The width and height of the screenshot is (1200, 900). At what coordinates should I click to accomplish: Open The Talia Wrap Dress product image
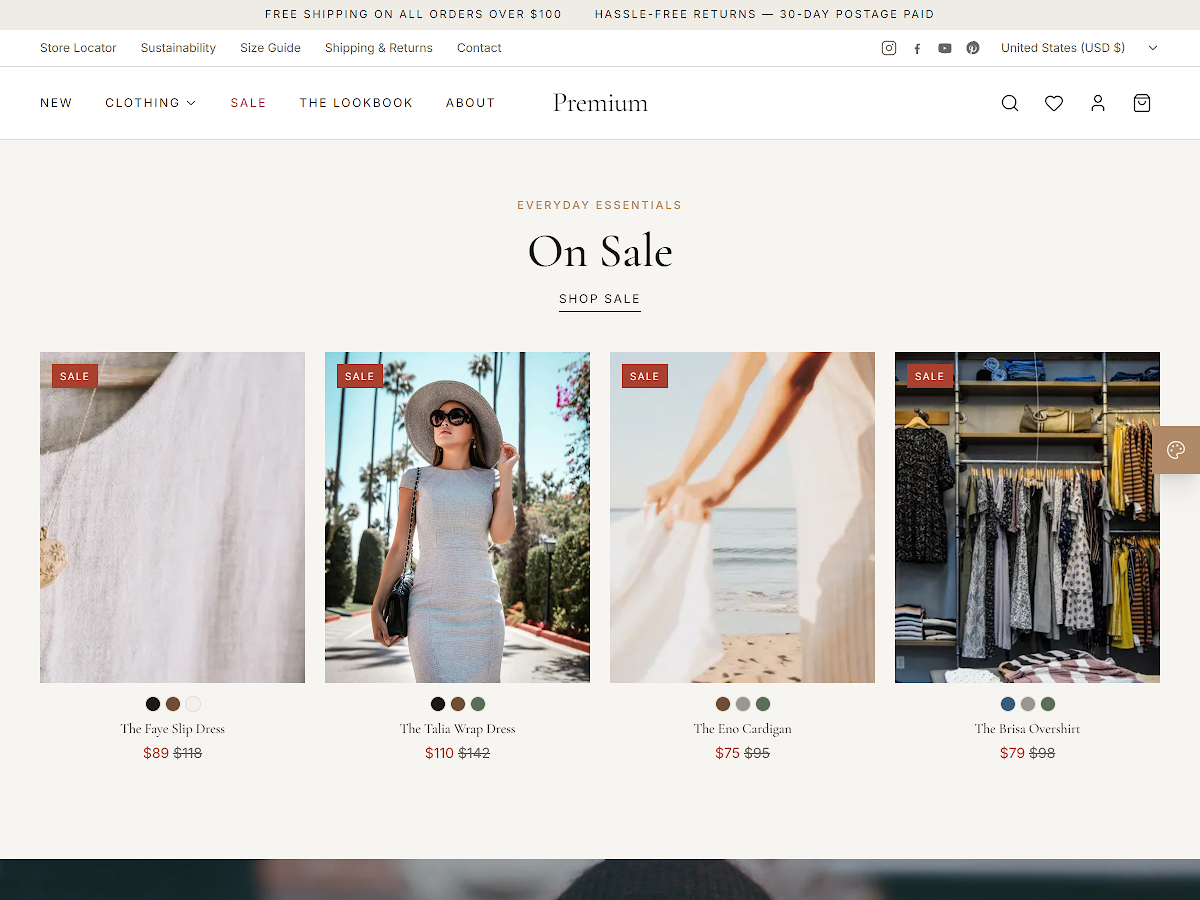457,517
